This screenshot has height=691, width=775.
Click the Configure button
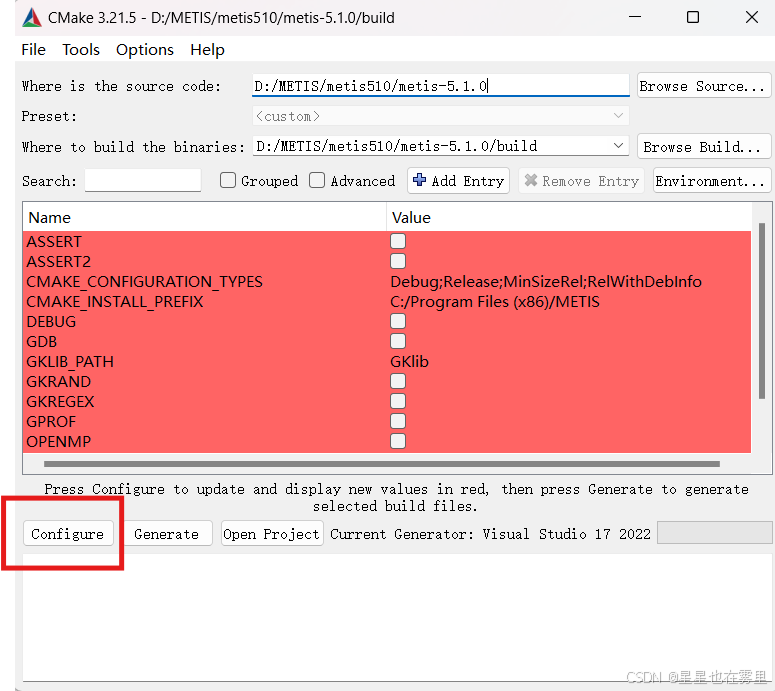click(68, 534)
